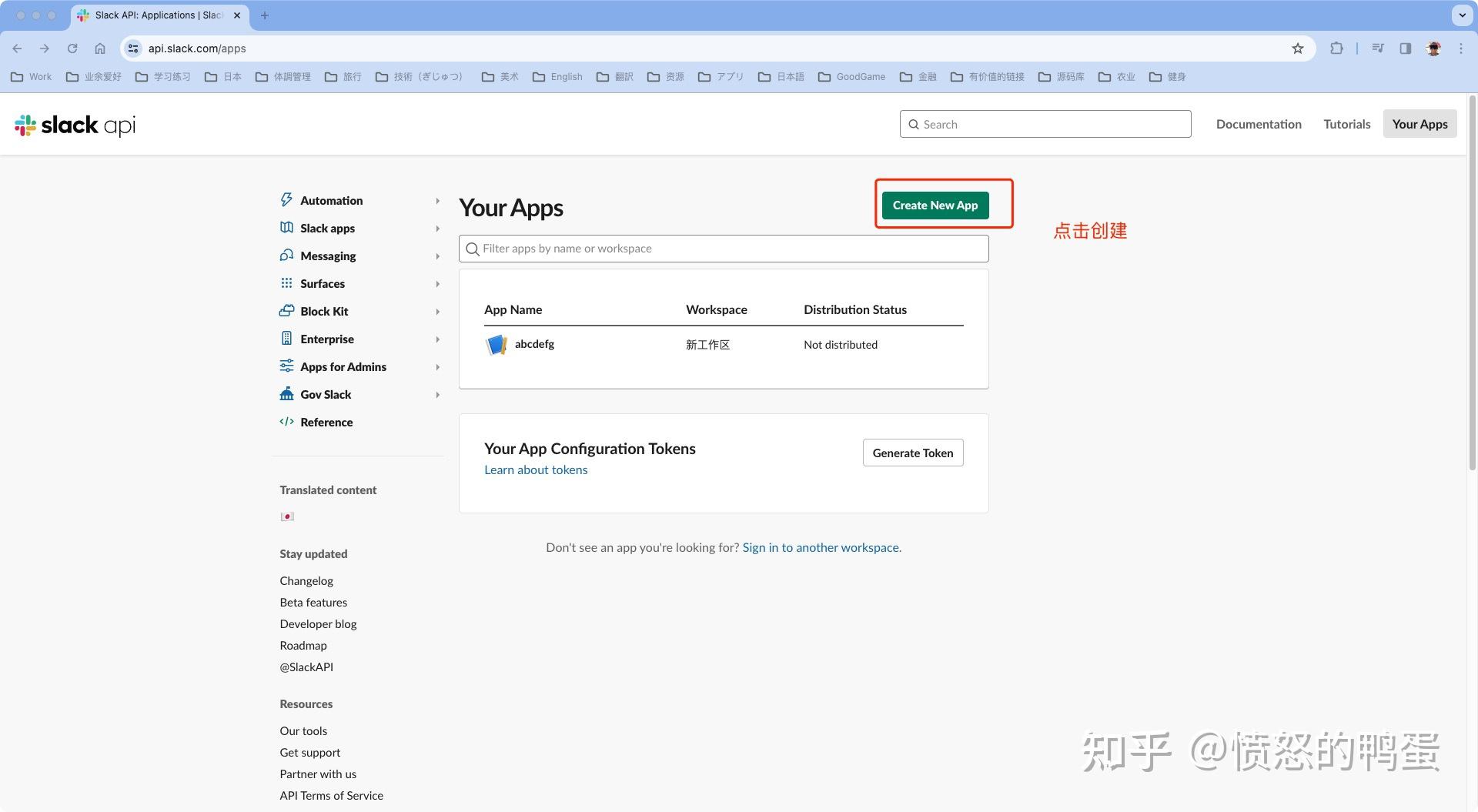Click the Messaging chat icon
The width and height of the screenshot is (1478, 812).
coord(286,256)
